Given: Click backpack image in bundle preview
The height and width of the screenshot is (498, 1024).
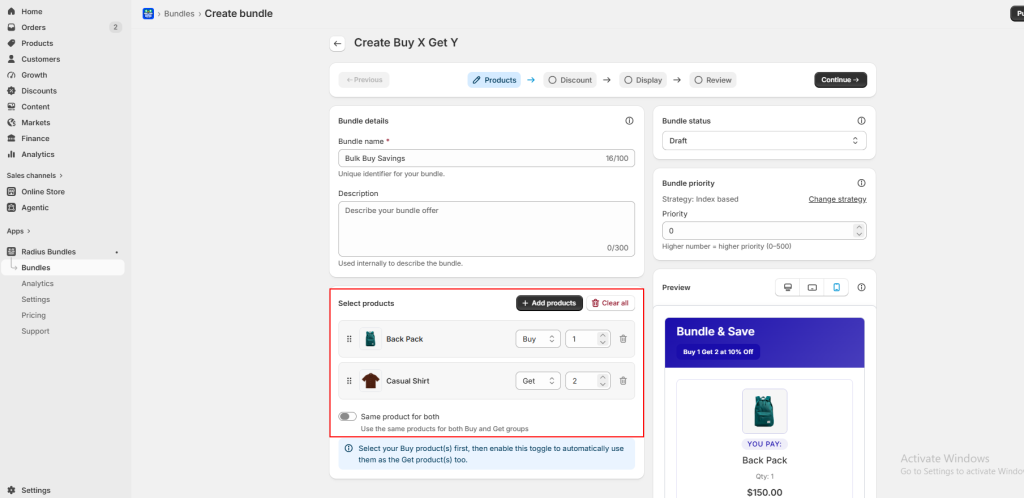Looking at the screenshot, I should 764,411.
